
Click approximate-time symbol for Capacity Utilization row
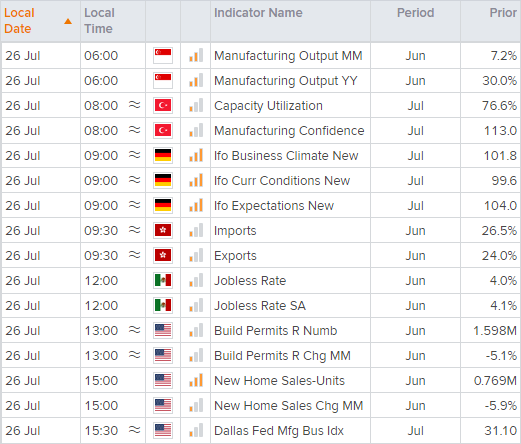point(135,105)
